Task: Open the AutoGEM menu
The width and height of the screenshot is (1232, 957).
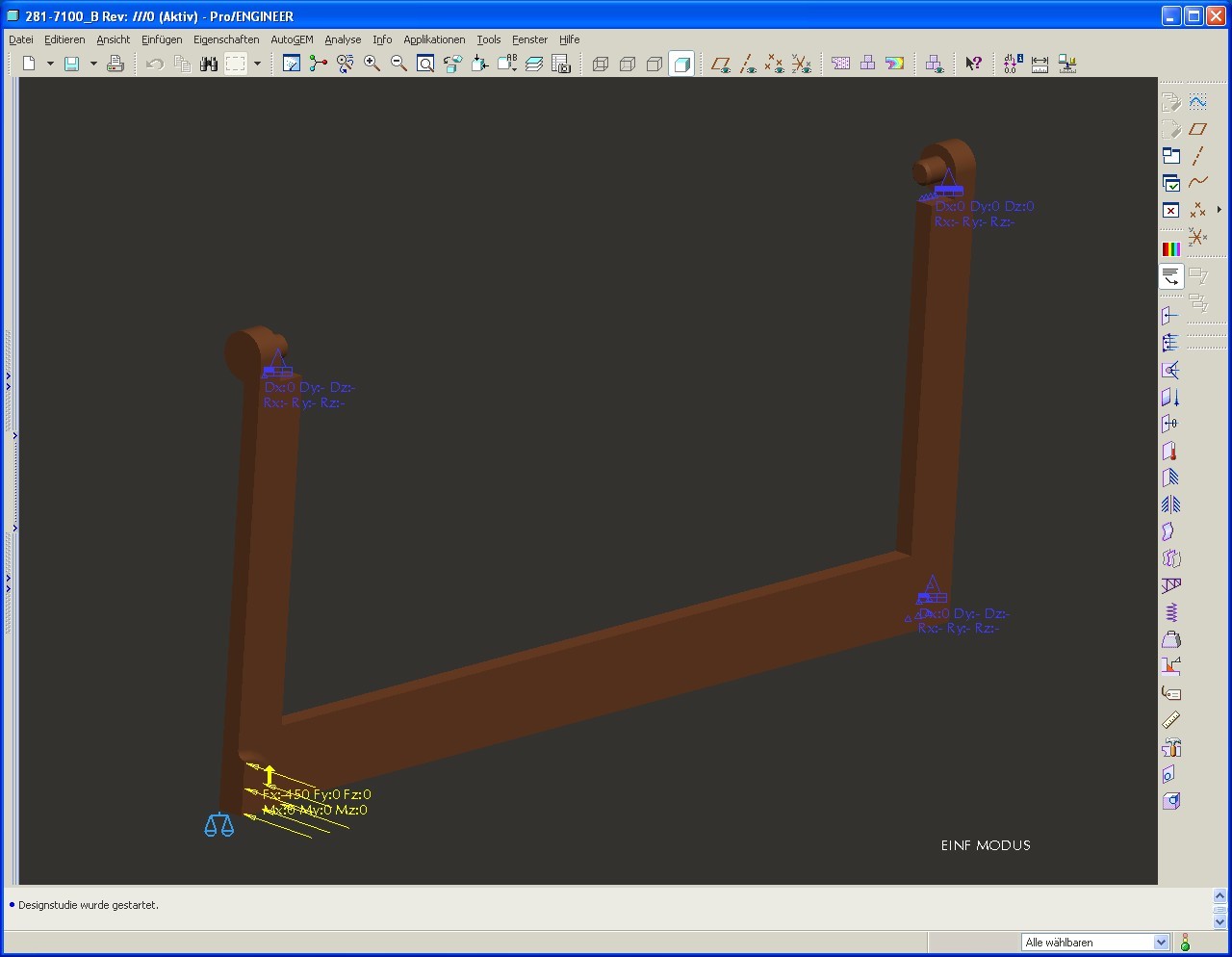Action: 292,39
